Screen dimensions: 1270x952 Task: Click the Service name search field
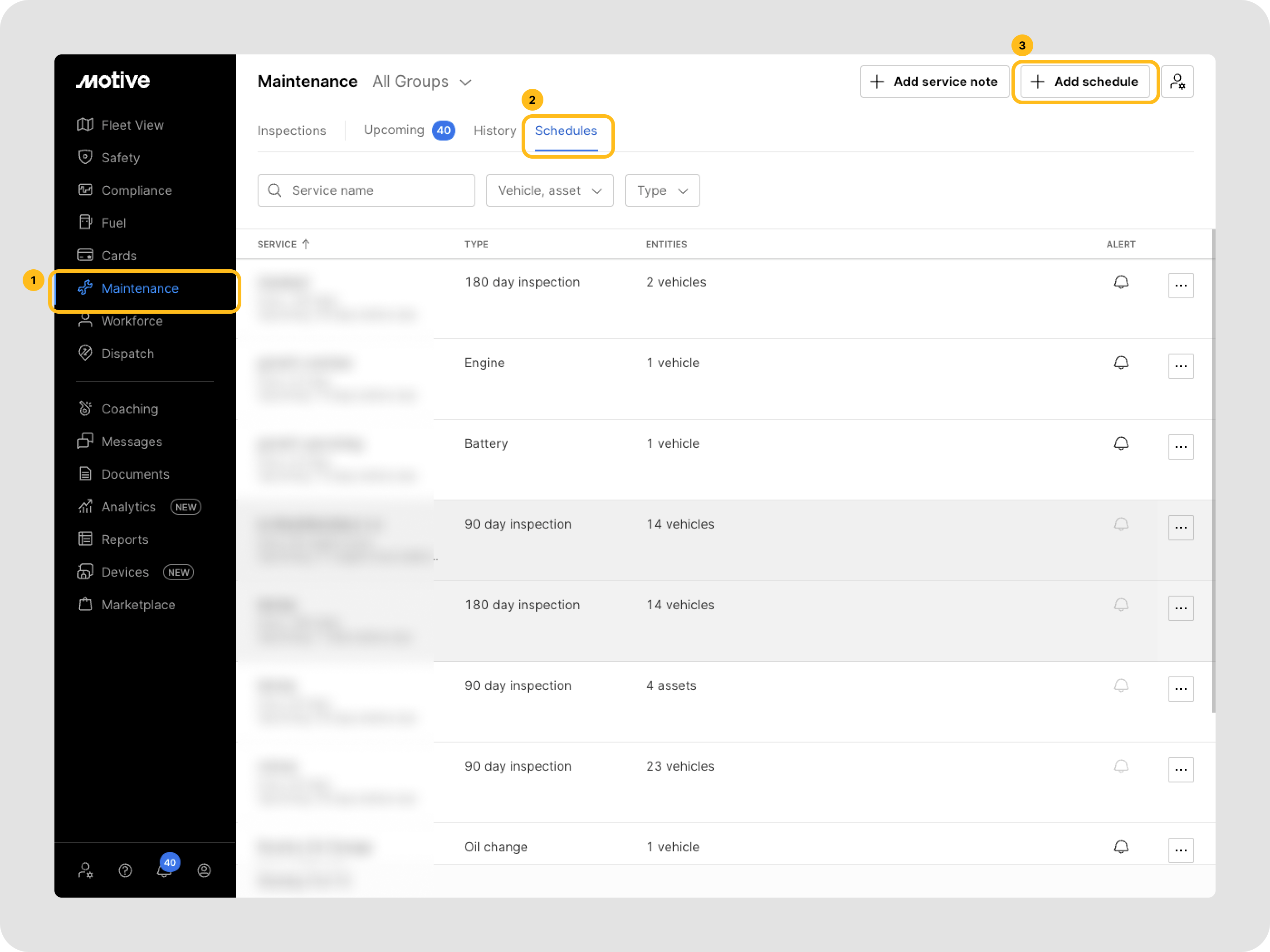(x=366, y=191)
